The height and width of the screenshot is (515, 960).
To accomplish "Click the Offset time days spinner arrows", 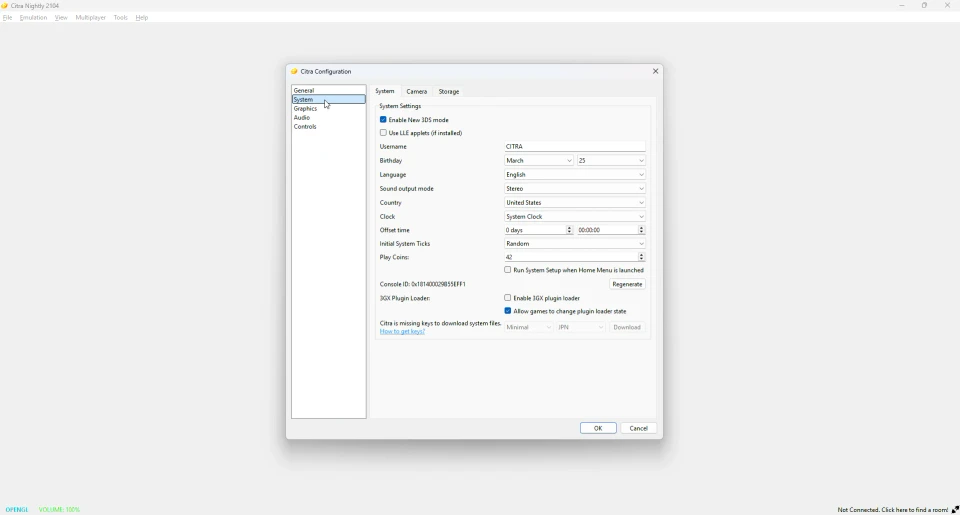I will coord(569,230).
